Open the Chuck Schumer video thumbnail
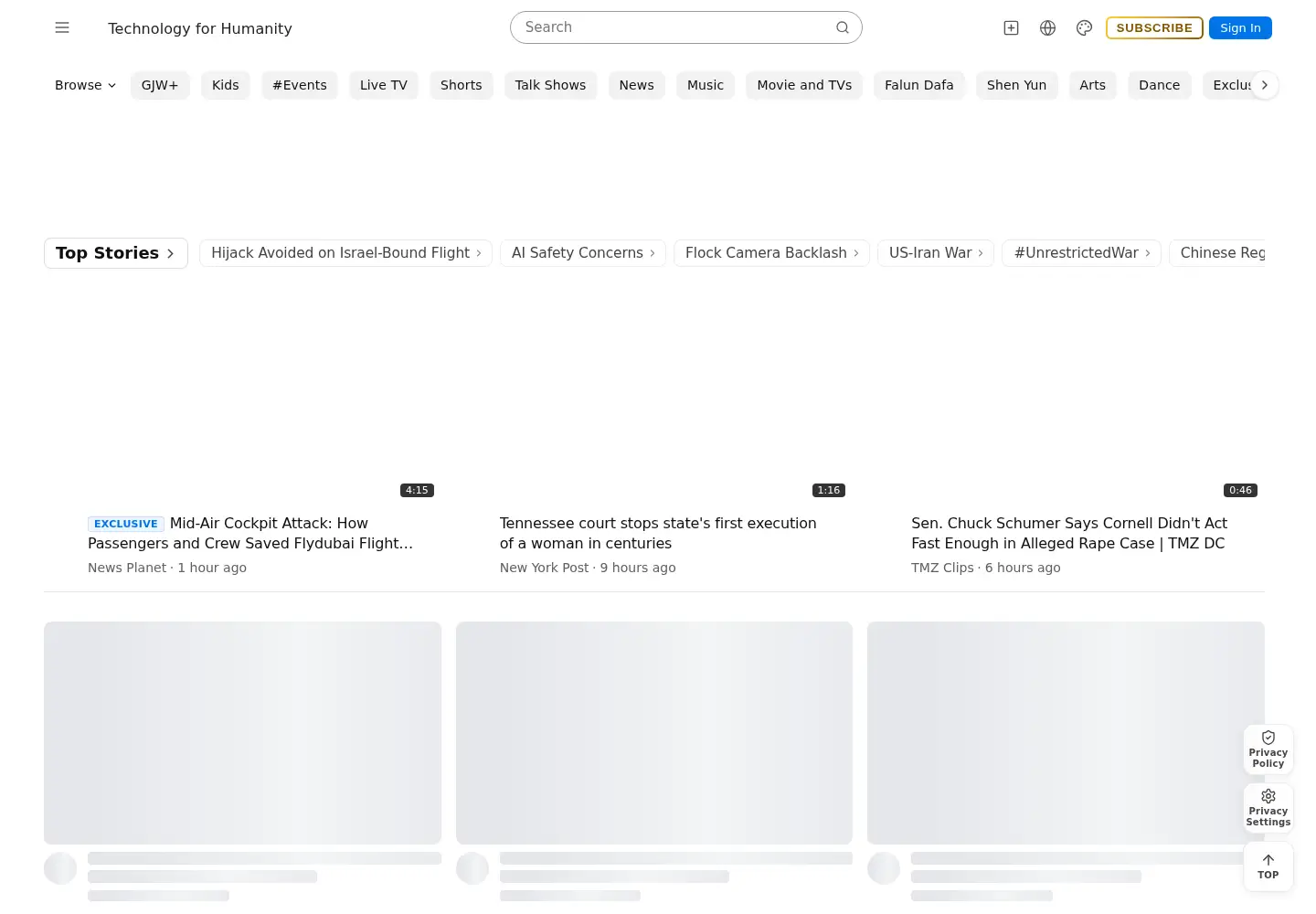Image resolution: width=1316 pixels, height=914 pixels. pos(1066,393)
